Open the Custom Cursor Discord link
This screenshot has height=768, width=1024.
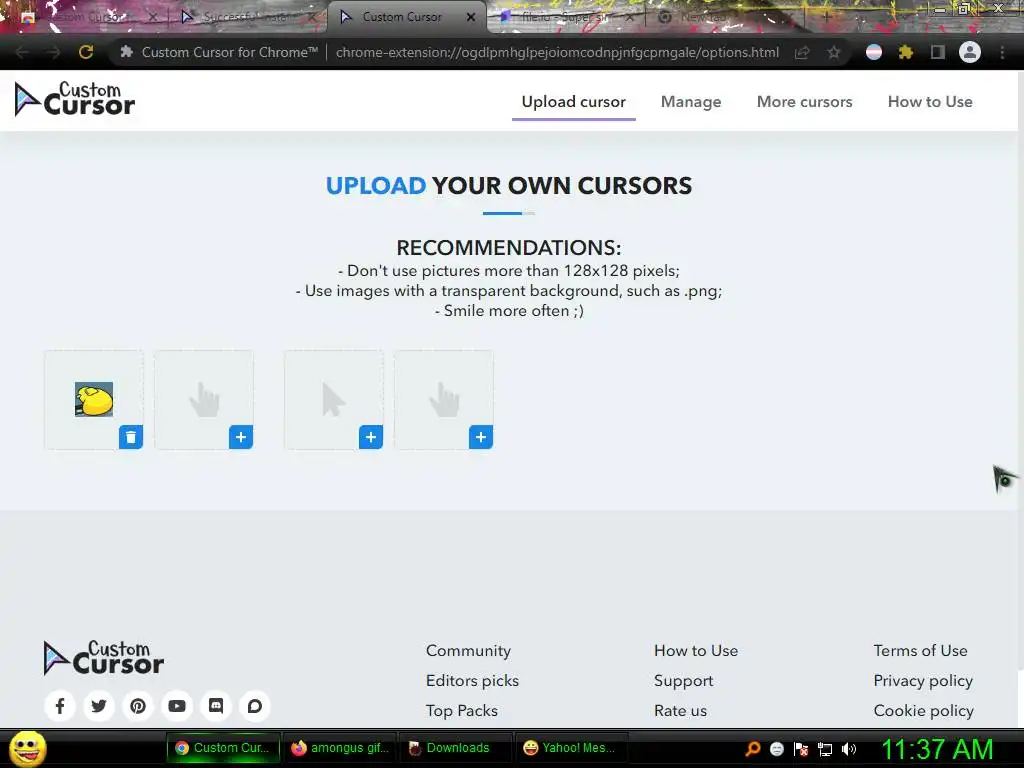tap(216, 706)
